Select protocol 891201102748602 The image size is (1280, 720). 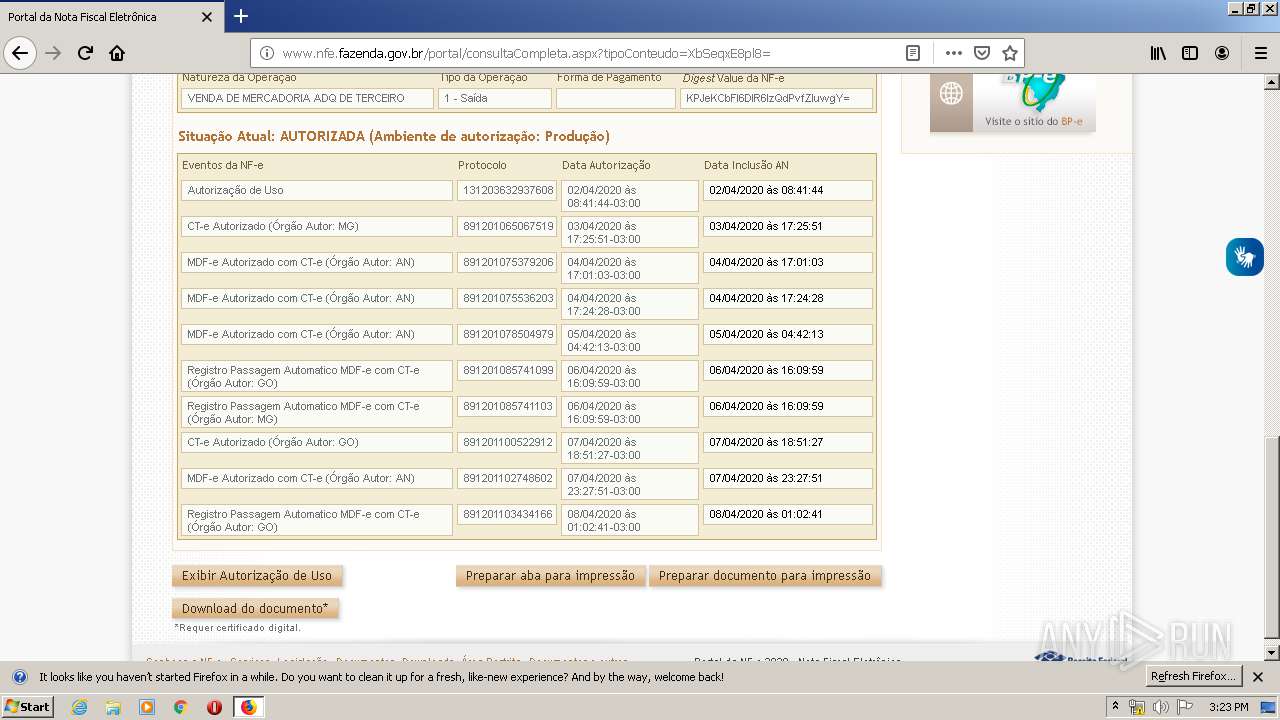tap(507, 478)
